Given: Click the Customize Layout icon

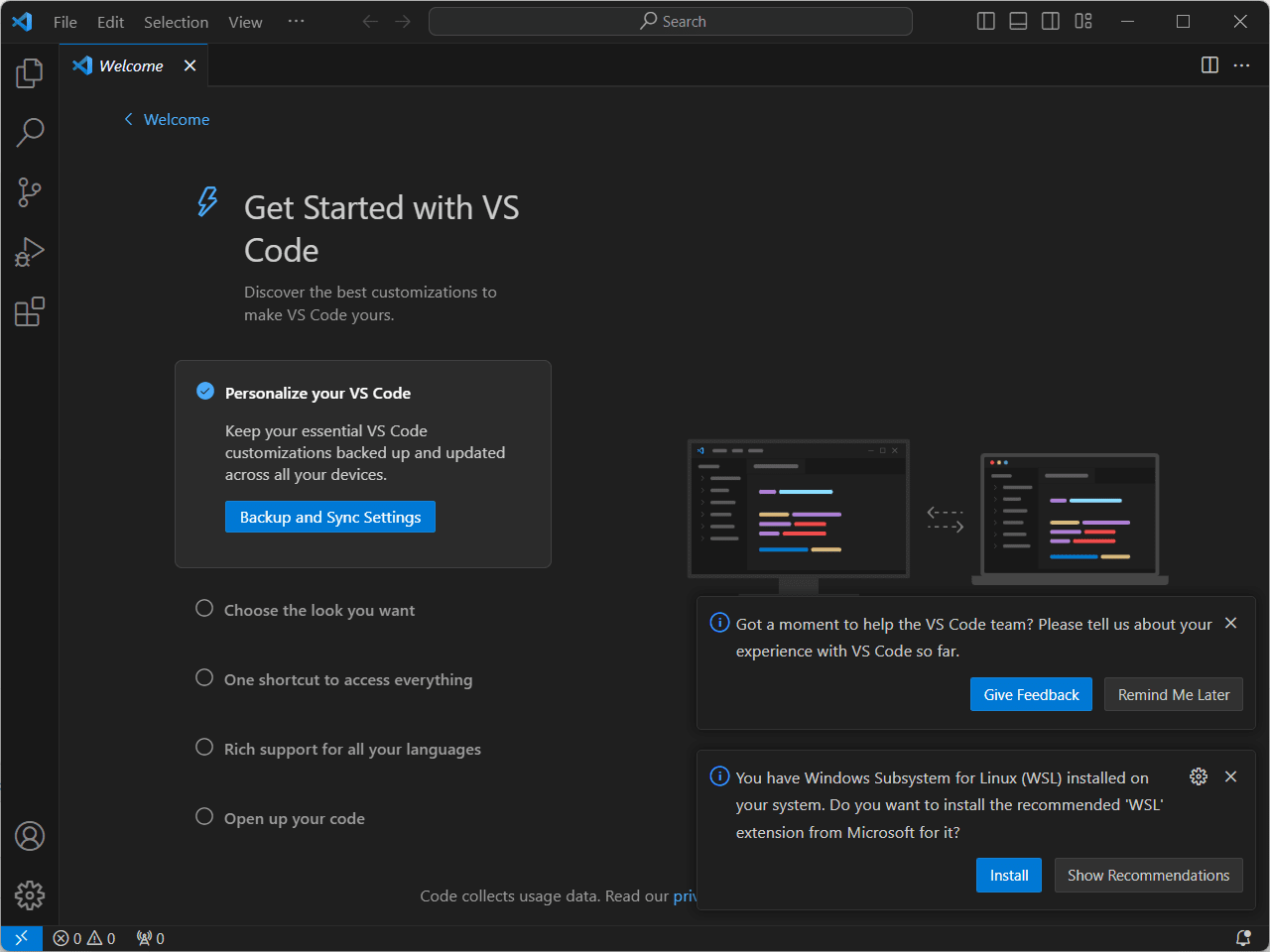Looking at the screenshot, I should pos(1082,20).
